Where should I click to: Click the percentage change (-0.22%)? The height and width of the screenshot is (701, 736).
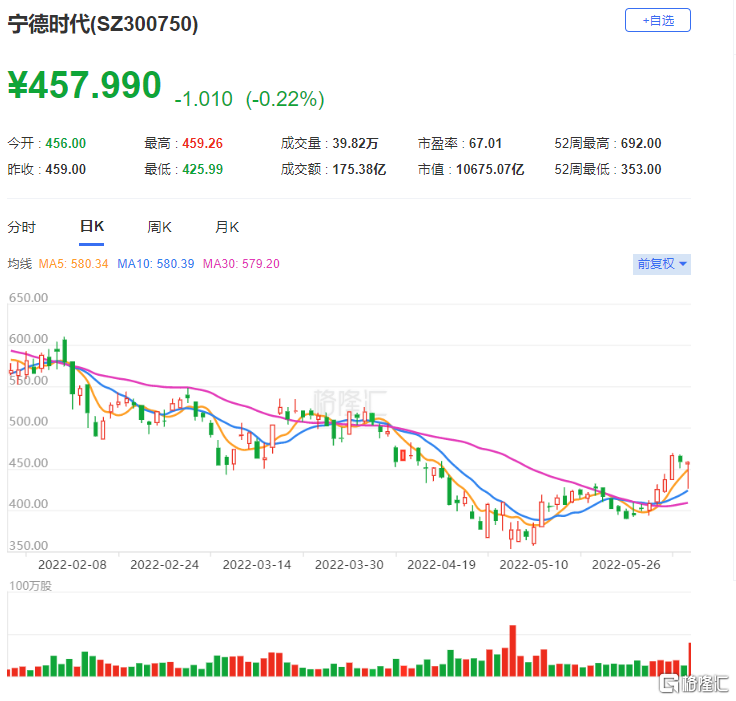coord(285,99)
